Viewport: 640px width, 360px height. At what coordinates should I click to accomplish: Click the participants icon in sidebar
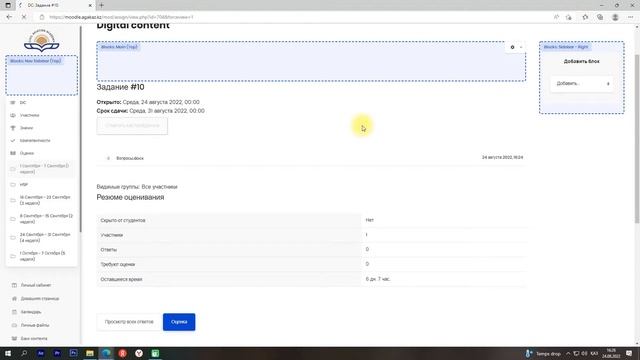click(13, 115)
